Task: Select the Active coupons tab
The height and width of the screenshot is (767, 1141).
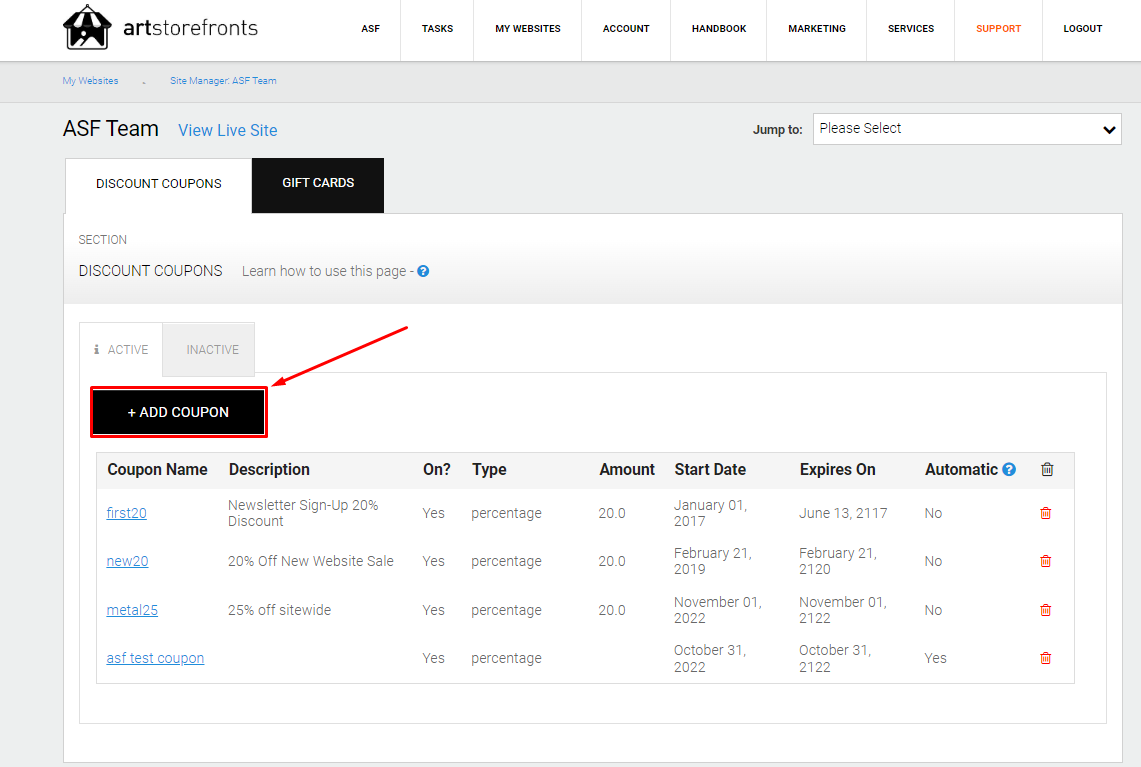Action: [x=121, y=349]
